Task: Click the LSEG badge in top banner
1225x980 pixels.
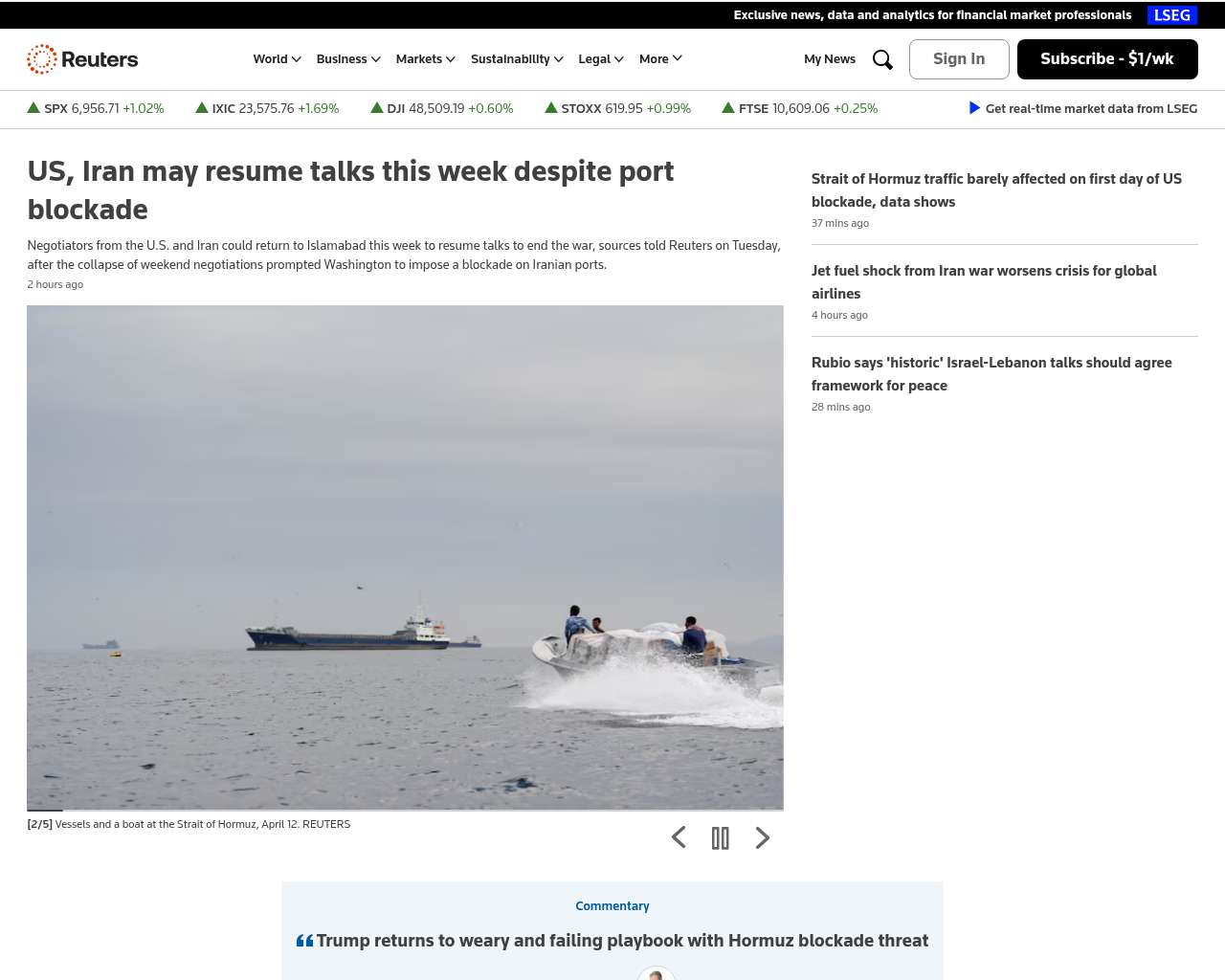Action: (x=1172, y=15)
